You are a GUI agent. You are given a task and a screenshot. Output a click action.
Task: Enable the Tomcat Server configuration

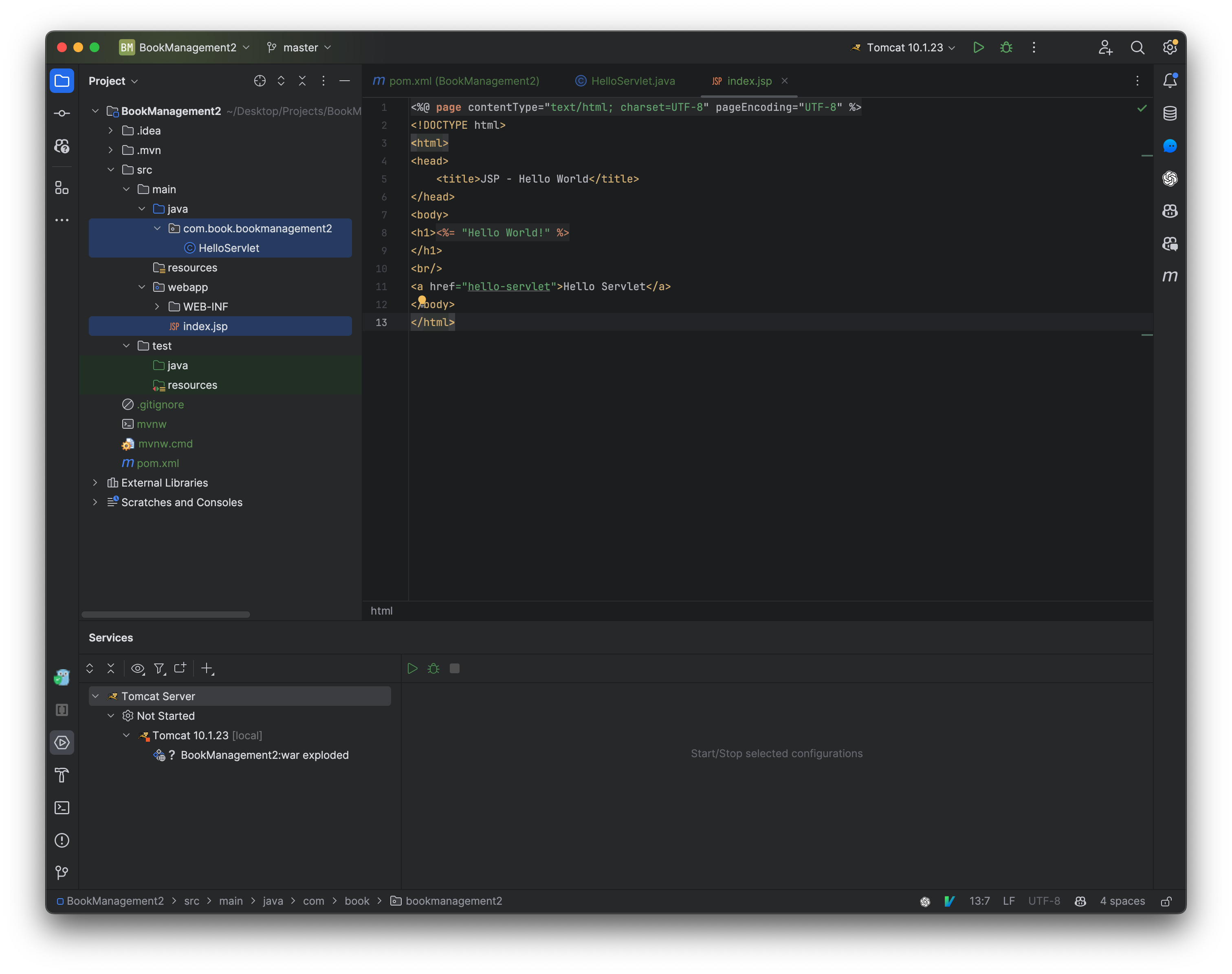coord(412,668)
